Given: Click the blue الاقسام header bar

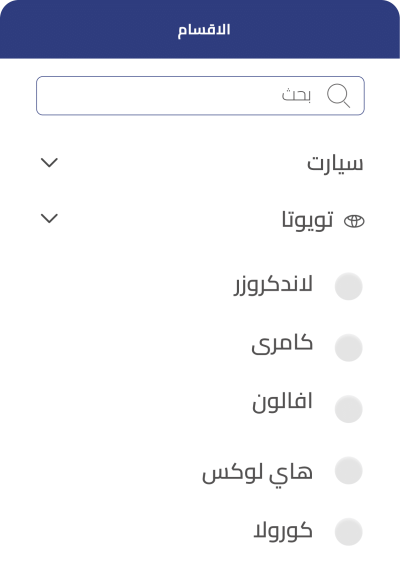Looking at the screenshot, I should pos(200,29).
